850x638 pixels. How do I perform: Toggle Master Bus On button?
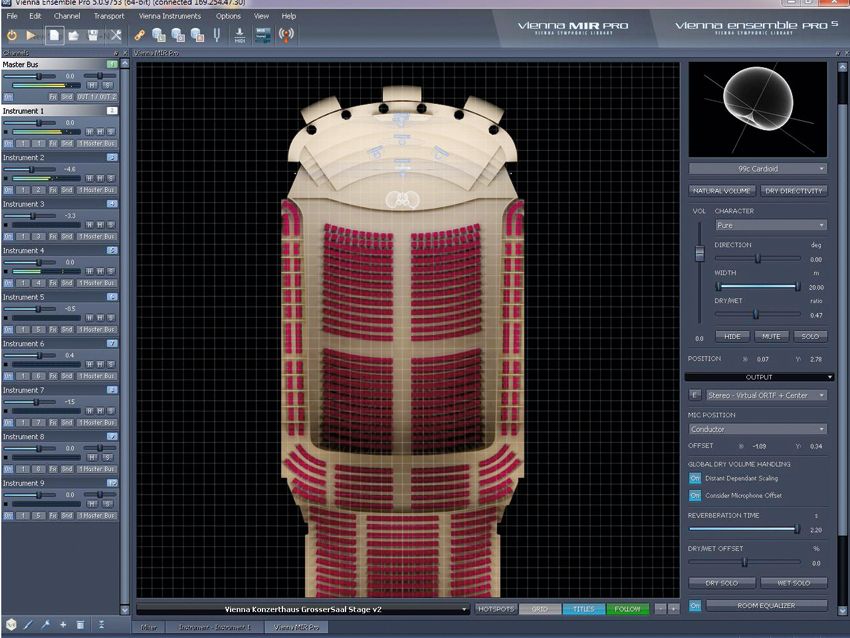click(x=8, y=97)
